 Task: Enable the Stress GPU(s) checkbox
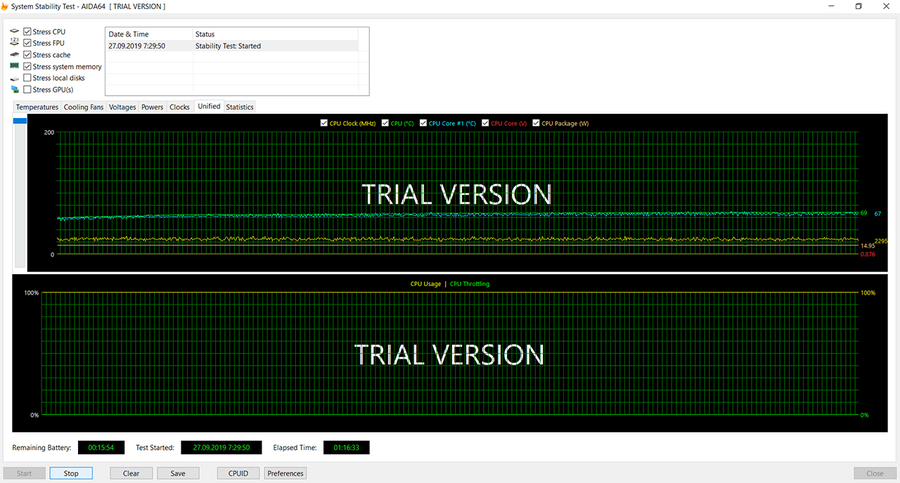27,90
